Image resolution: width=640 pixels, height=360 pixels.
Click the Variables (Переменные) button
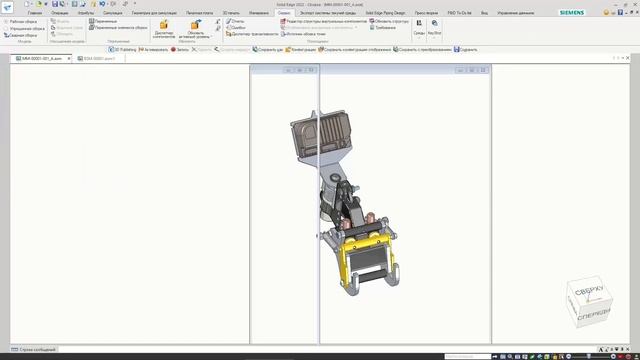103,21
